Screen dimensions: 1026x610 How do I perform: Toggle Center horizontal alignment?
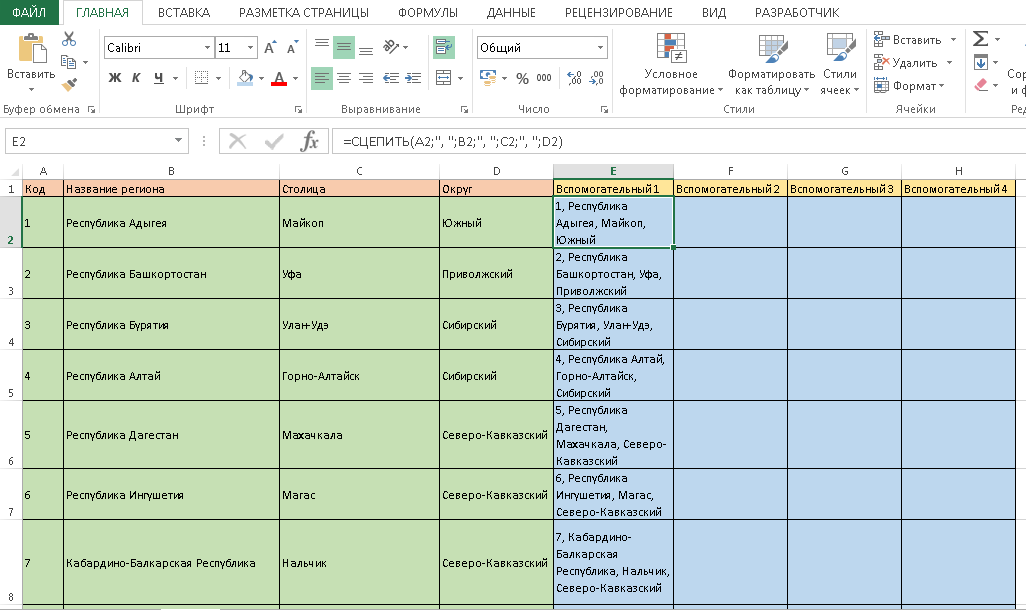coord(344,78)
